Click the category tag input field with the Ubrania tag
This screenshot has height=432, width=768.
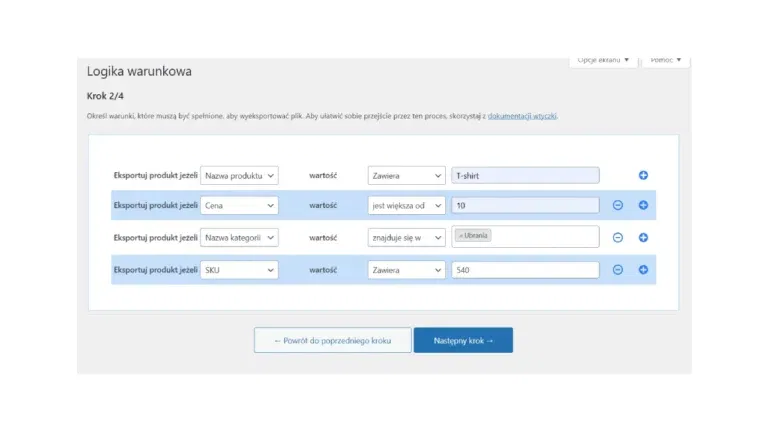525,237
